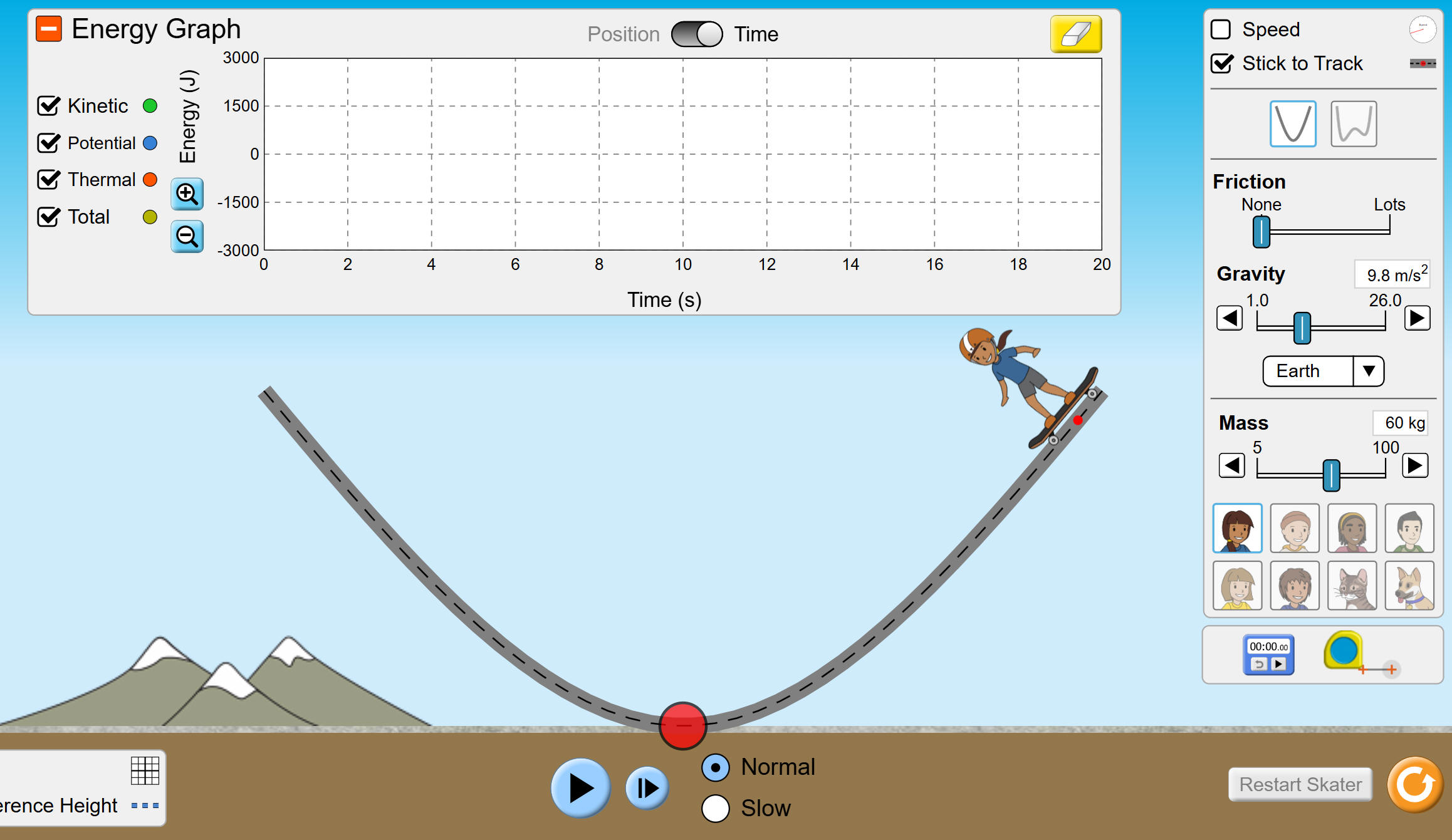Toggle the Position/Time graph switch

(696, 34)
